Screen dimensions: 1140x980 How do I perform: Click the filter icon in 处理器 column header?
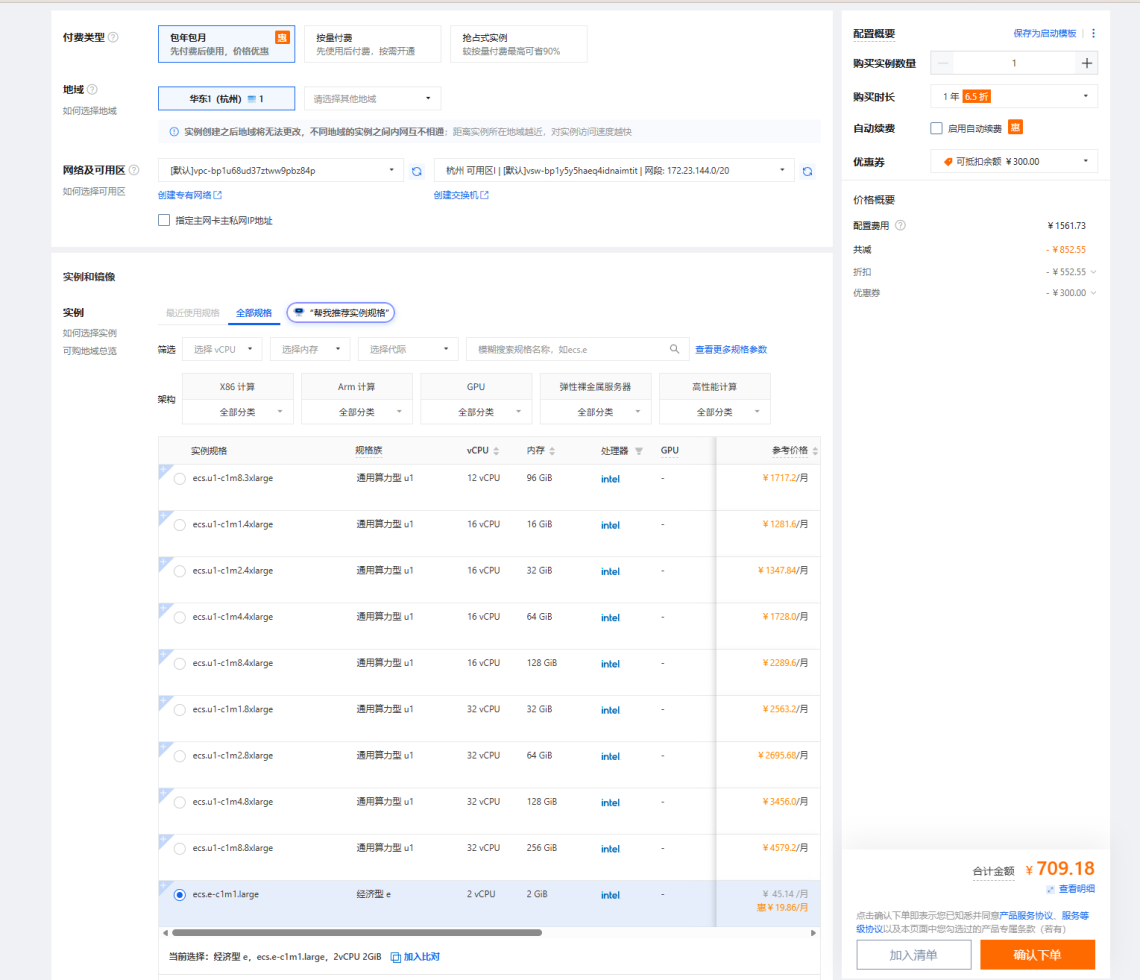click(x=639, y=451)
